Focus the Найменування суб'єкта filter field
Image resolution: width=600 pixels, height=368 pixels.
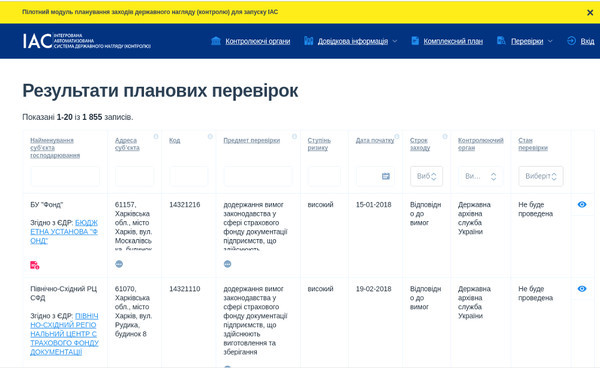pos(65,176)
